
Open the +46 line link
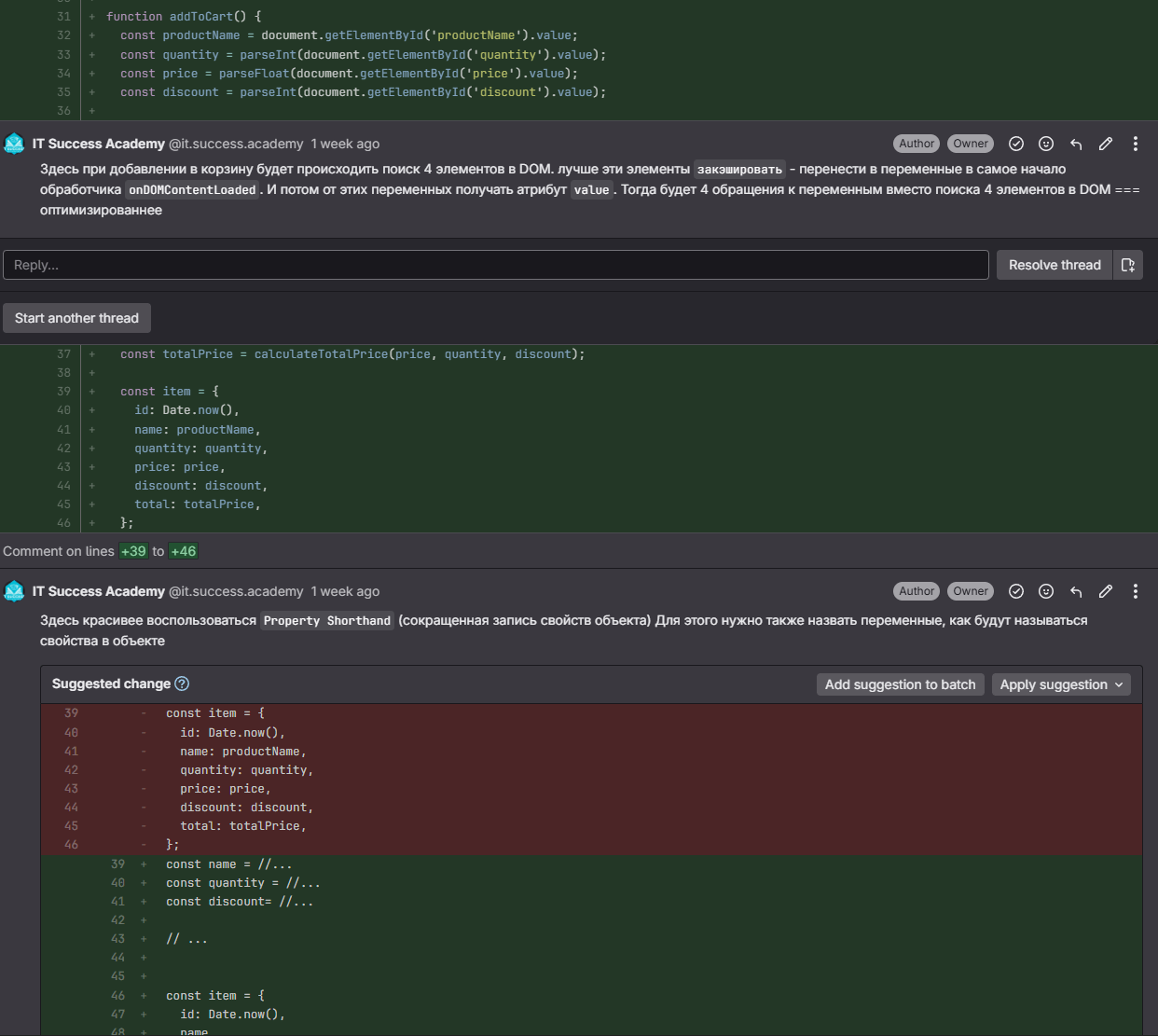183,551
